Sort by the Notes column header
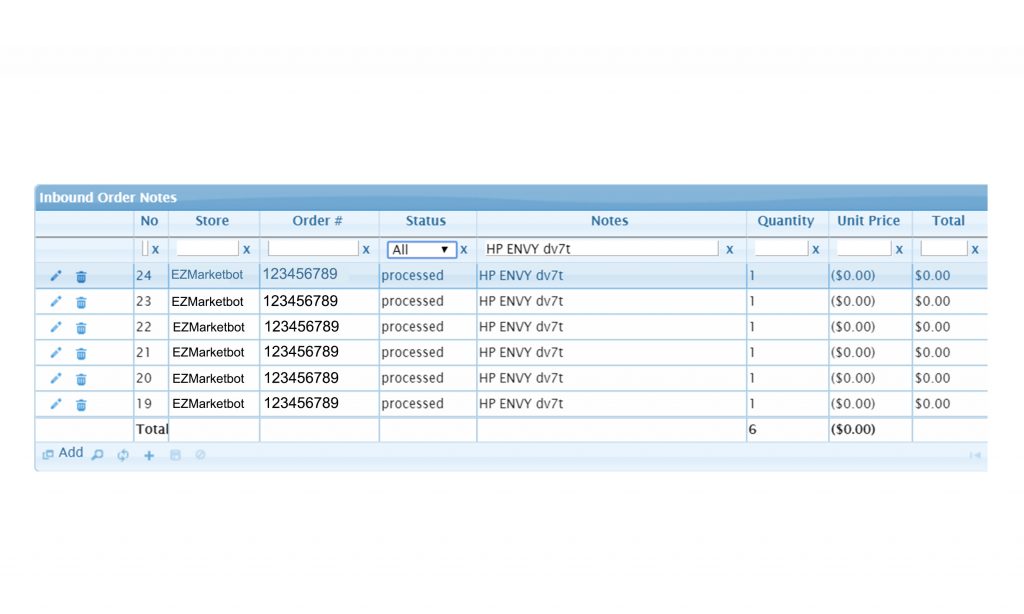 click(611, 221)
